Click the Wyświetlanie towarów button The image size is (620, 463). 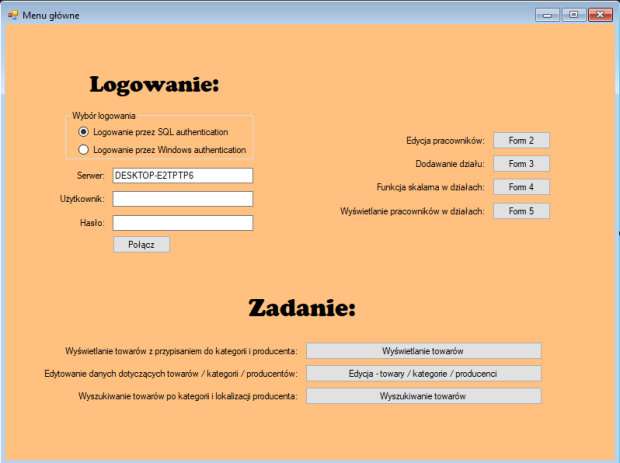click(x=423, y=351)
